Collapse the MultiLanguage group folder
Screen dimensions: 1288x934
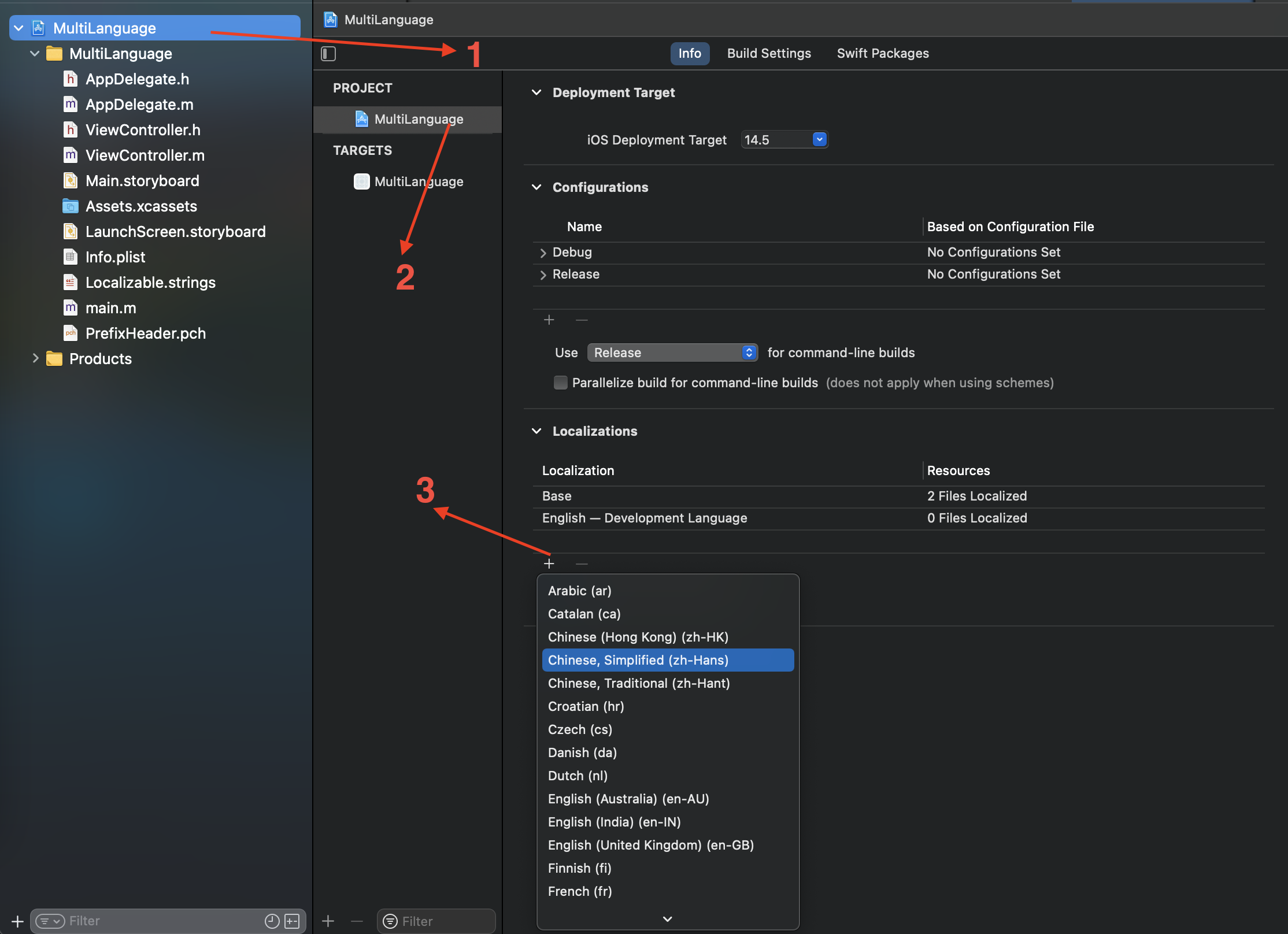coord(35,53)
